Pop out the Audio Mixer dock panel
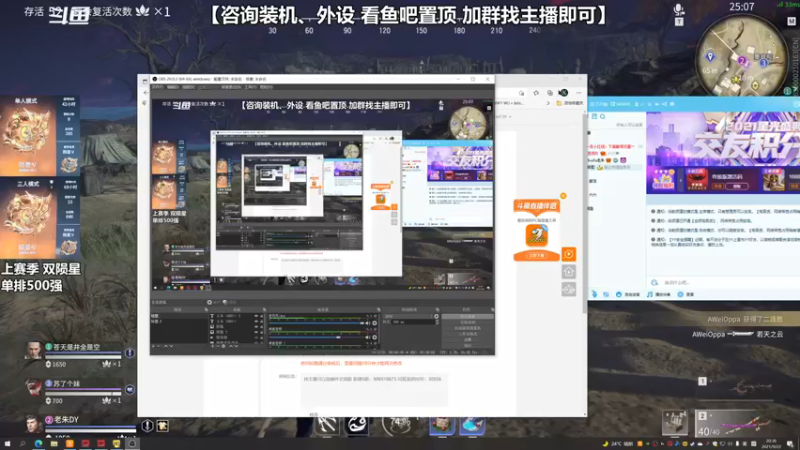The width and height of the screenshot is (800, 450). (x=378, y=310)
